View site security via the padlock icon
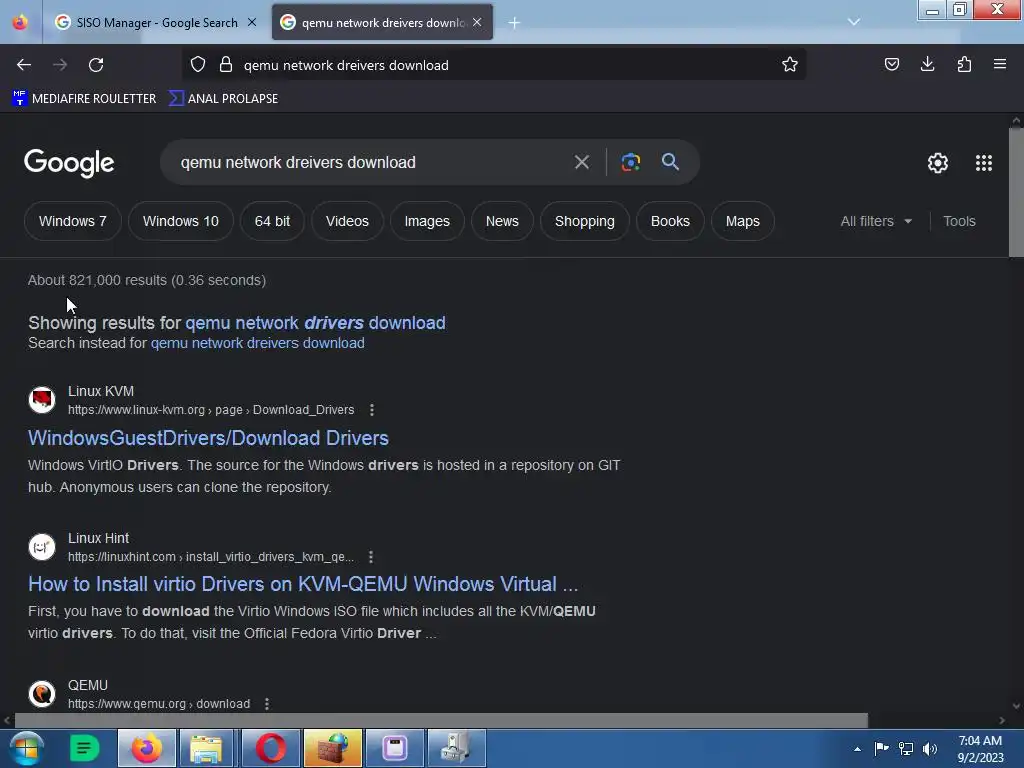The width and height of the screenshot is (1024, 768). [226, 65]
